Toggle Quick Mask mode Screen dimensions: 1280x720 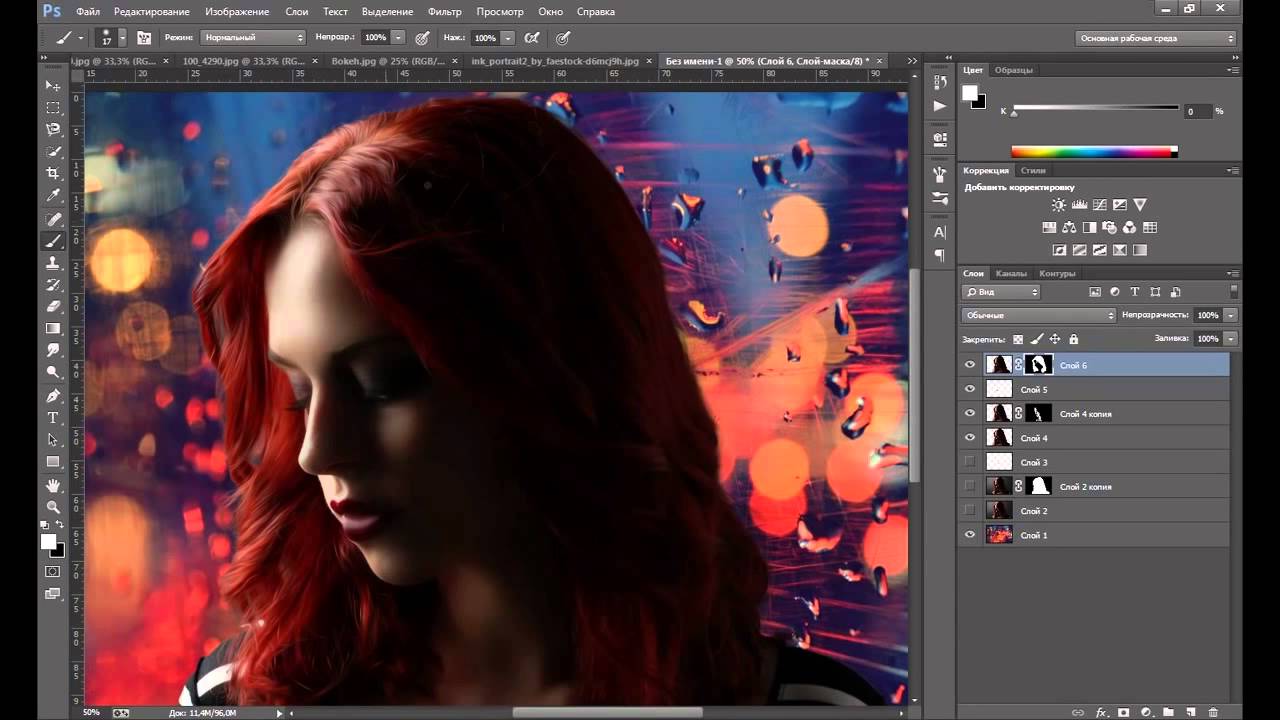53,571
